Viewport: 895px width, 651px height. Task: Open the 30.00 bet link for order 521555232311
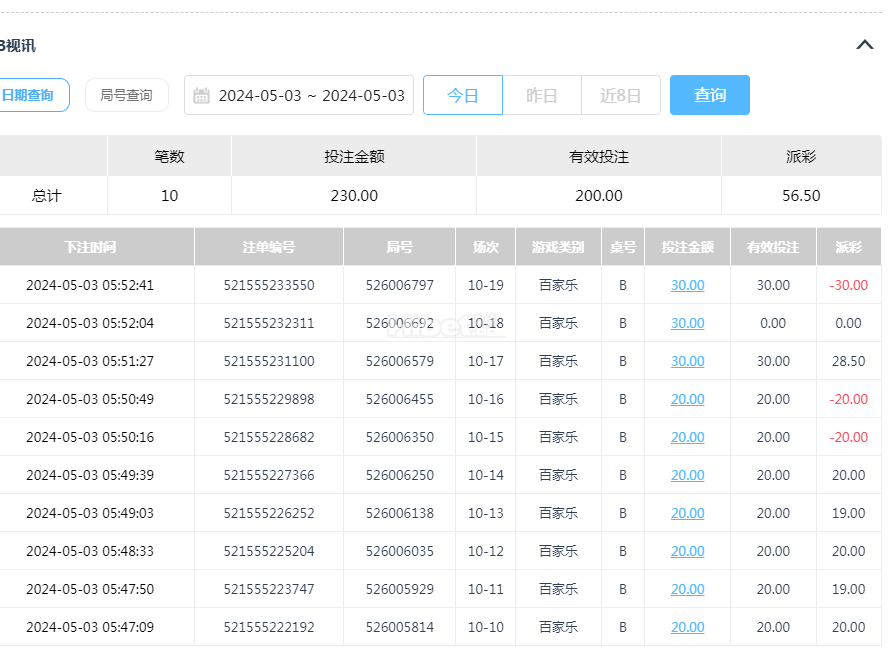[x=687, y=323]
